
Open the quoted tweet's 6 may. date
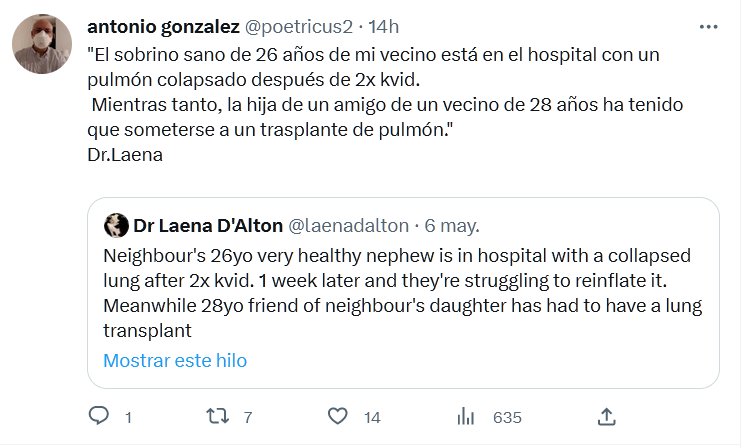click(x=452, y=223)
